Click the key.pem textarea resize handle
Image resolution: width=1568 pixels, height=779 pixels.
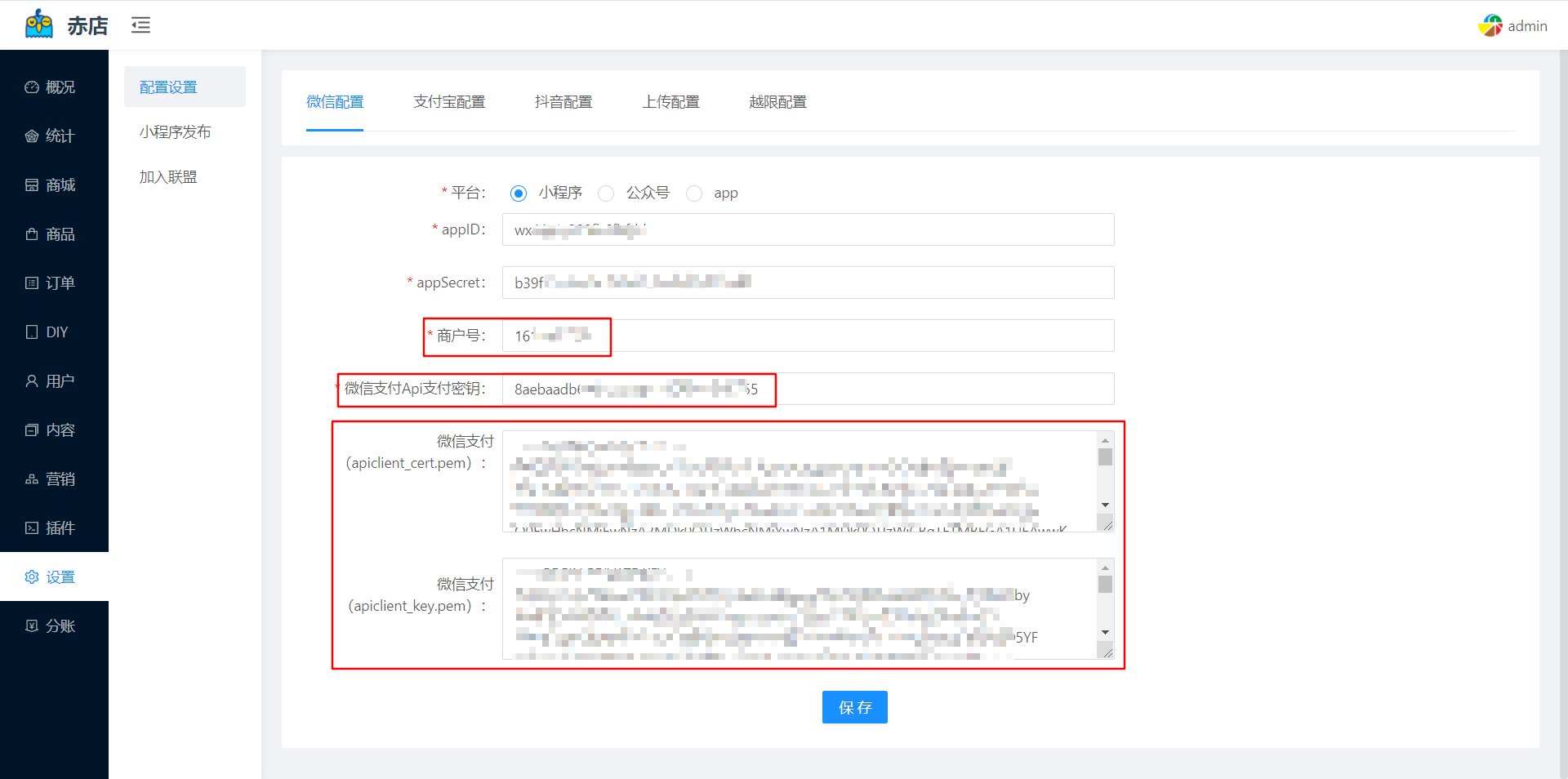click(1106, 651)
